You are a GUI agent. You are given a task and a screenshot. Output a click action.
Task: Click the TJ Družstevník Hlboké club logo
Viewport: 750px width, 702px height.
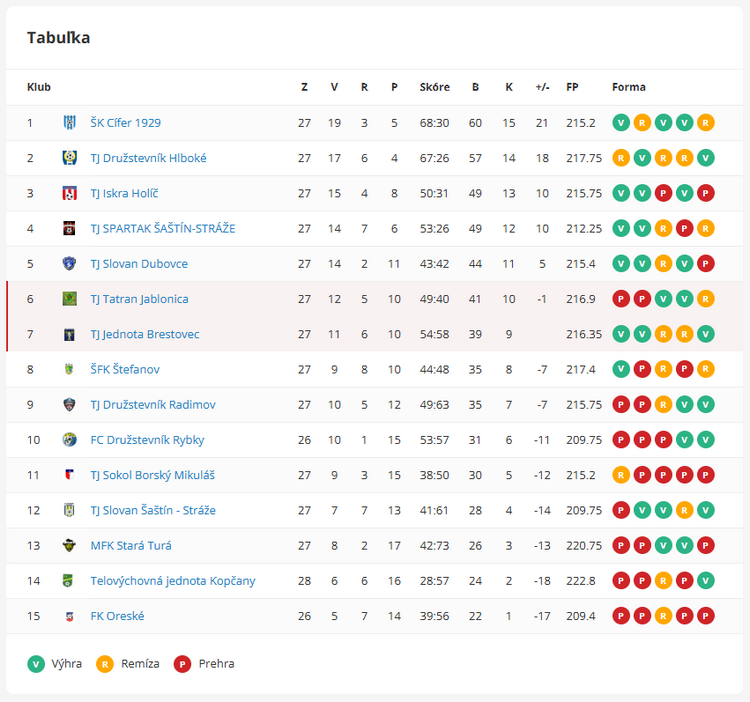point(70,158)
